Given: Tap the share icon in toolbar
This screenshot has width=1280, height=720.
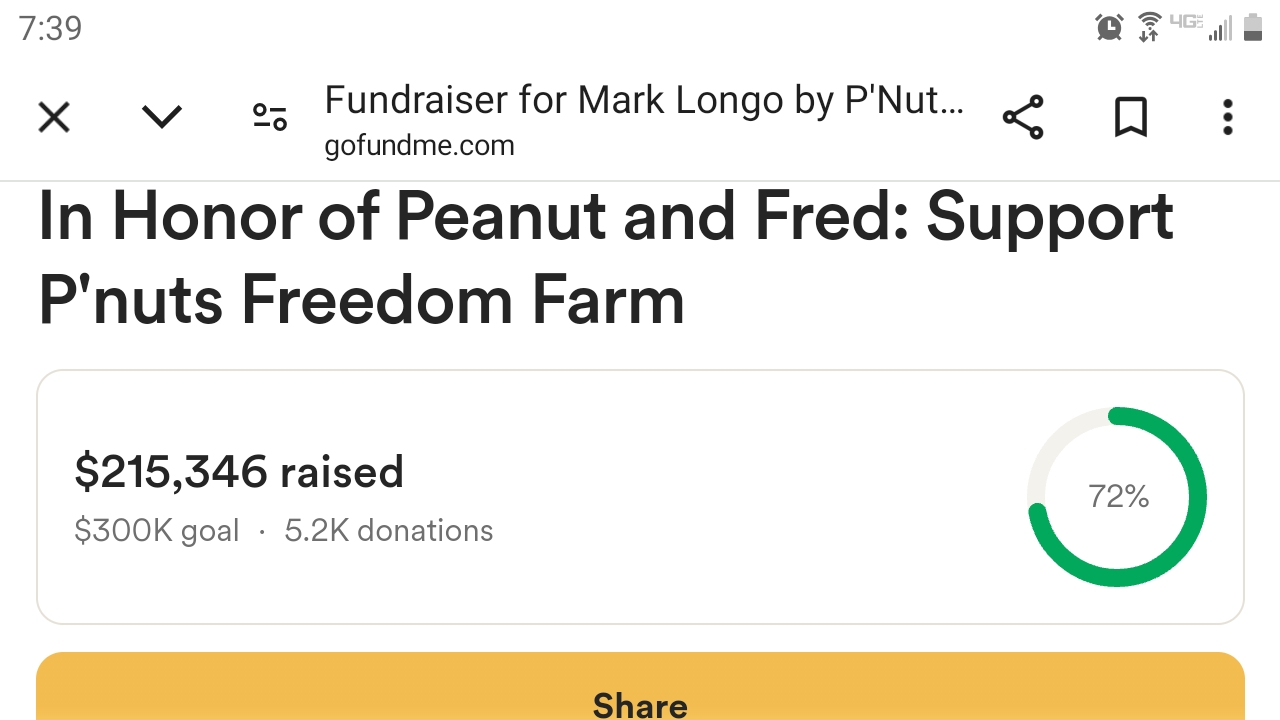Looking at the screenshot, I should 1023,118.
